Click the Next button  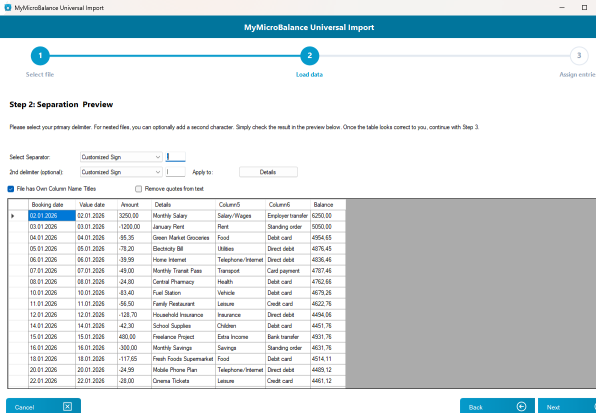coord(567,407)
